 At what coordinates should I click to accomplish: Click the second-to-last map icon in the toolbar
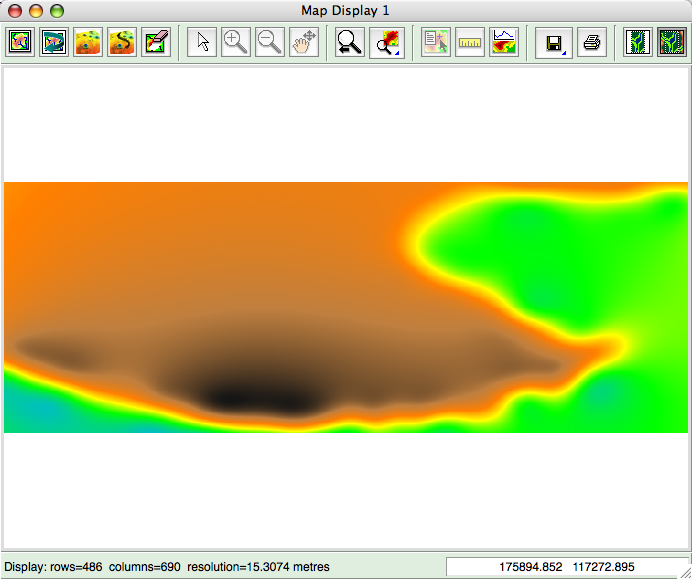pyautogui.click(x=637, y=42)
